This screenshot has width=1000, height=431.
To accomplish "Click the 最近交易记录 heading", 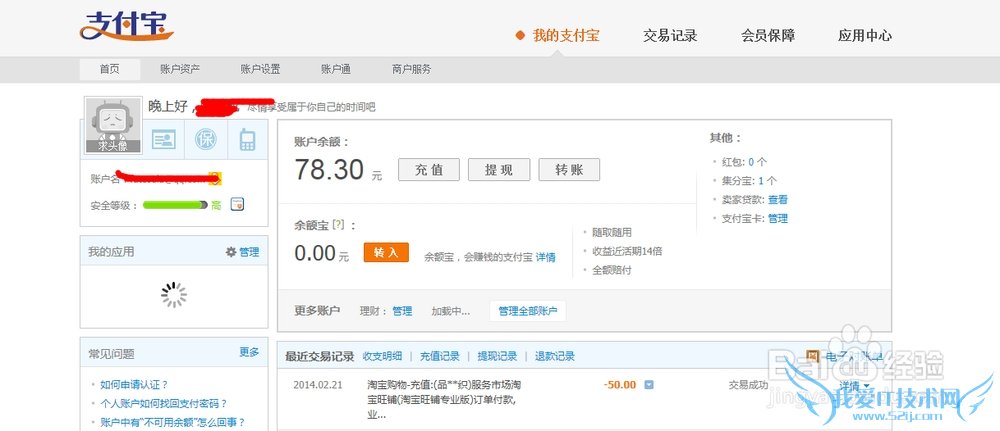I will click(320, 356).
